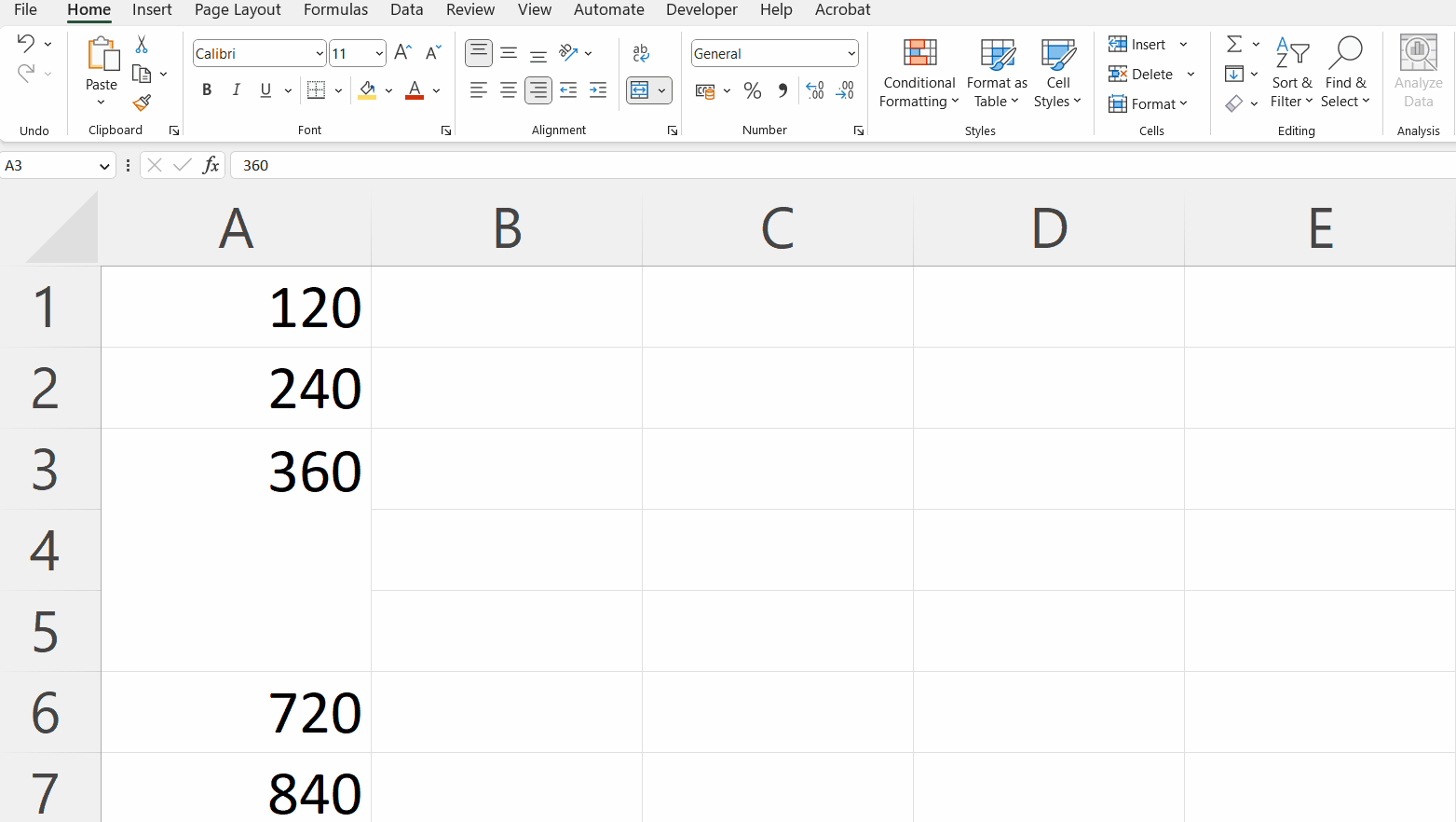Open the Format Painter tool
This screenshot has width=1456, height=822.
pyautogui.click(x=142, y=103)
